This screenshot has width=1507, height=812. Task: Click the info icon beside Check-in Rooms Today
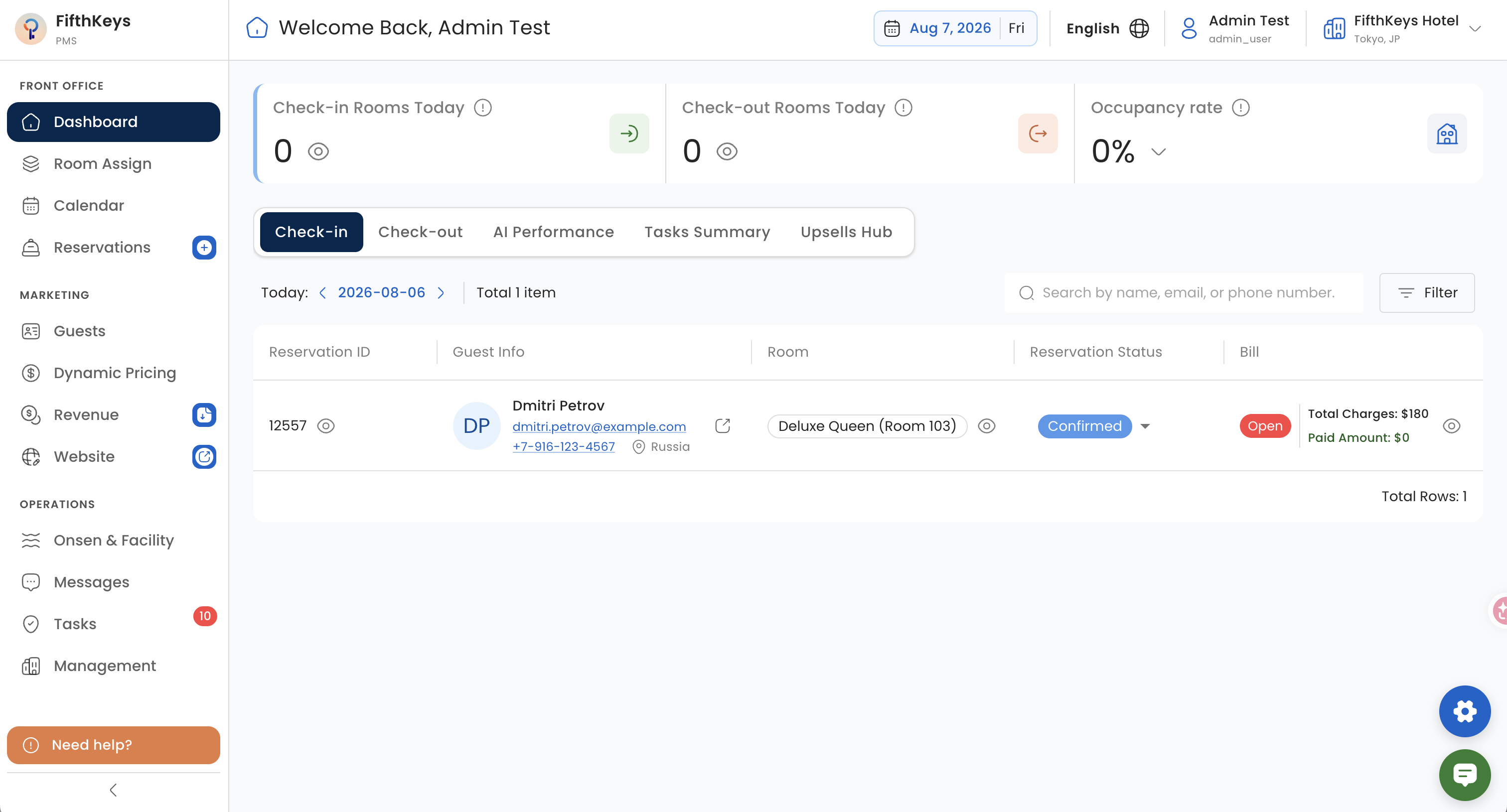[x=482, y=108]
